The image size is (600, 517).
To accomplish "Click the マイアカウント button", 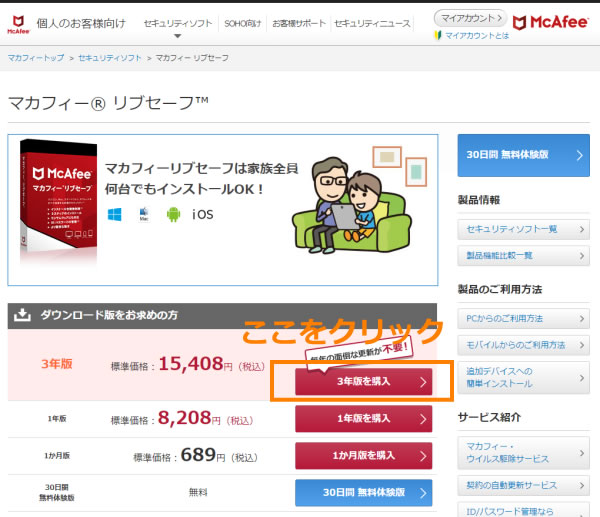I will 470,18.
